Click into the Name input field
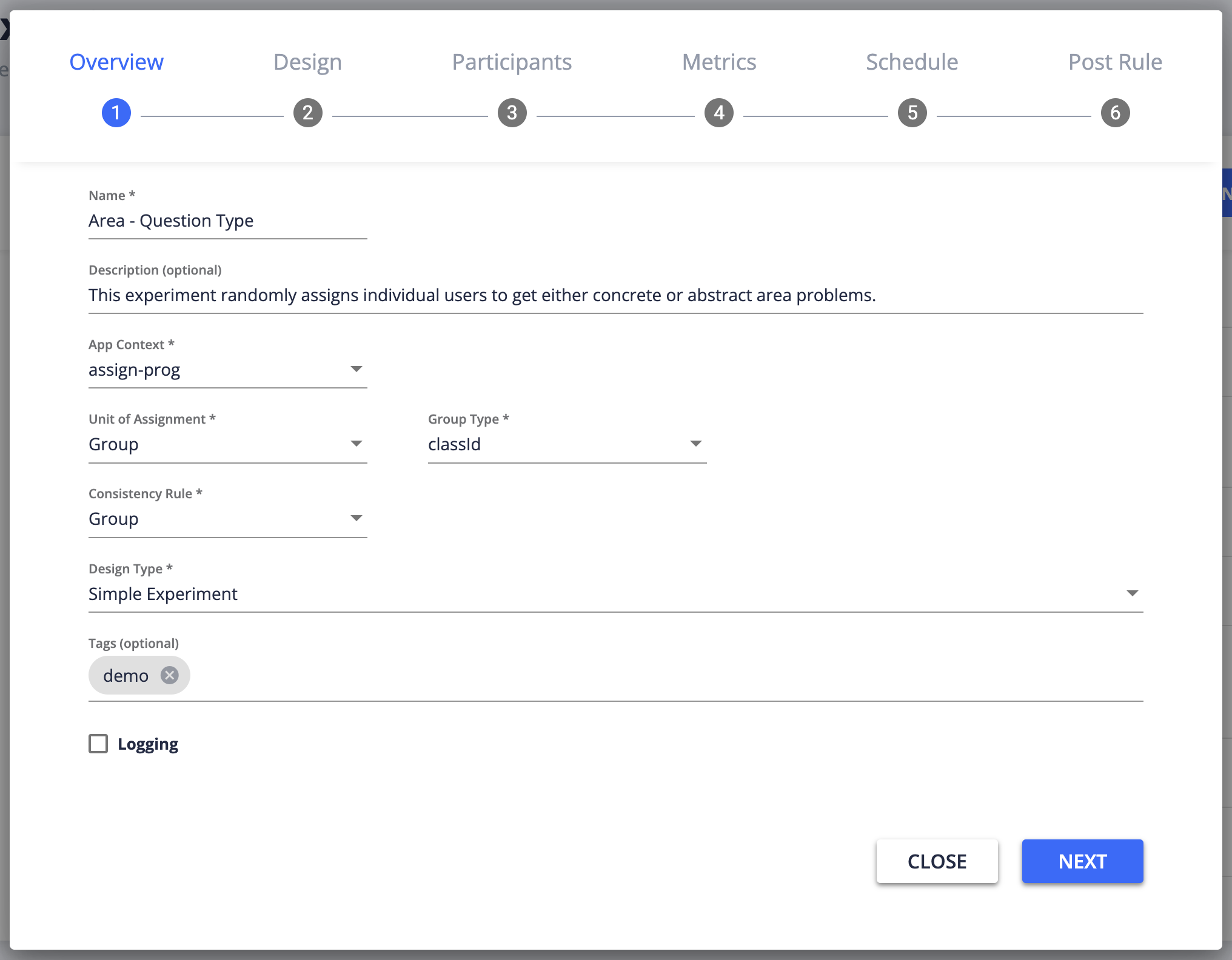Viewport: 1232px width, 960px height. 227,221
